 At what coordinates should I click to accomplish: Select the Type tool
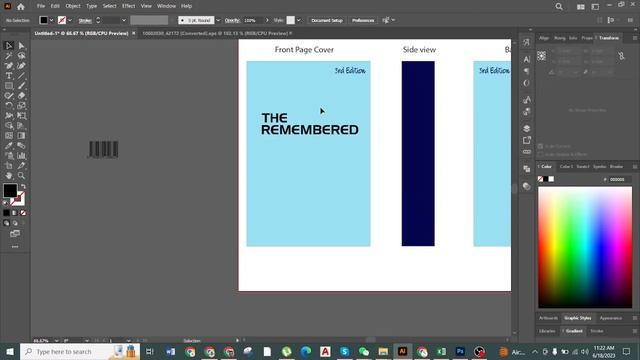click(9, 76)
